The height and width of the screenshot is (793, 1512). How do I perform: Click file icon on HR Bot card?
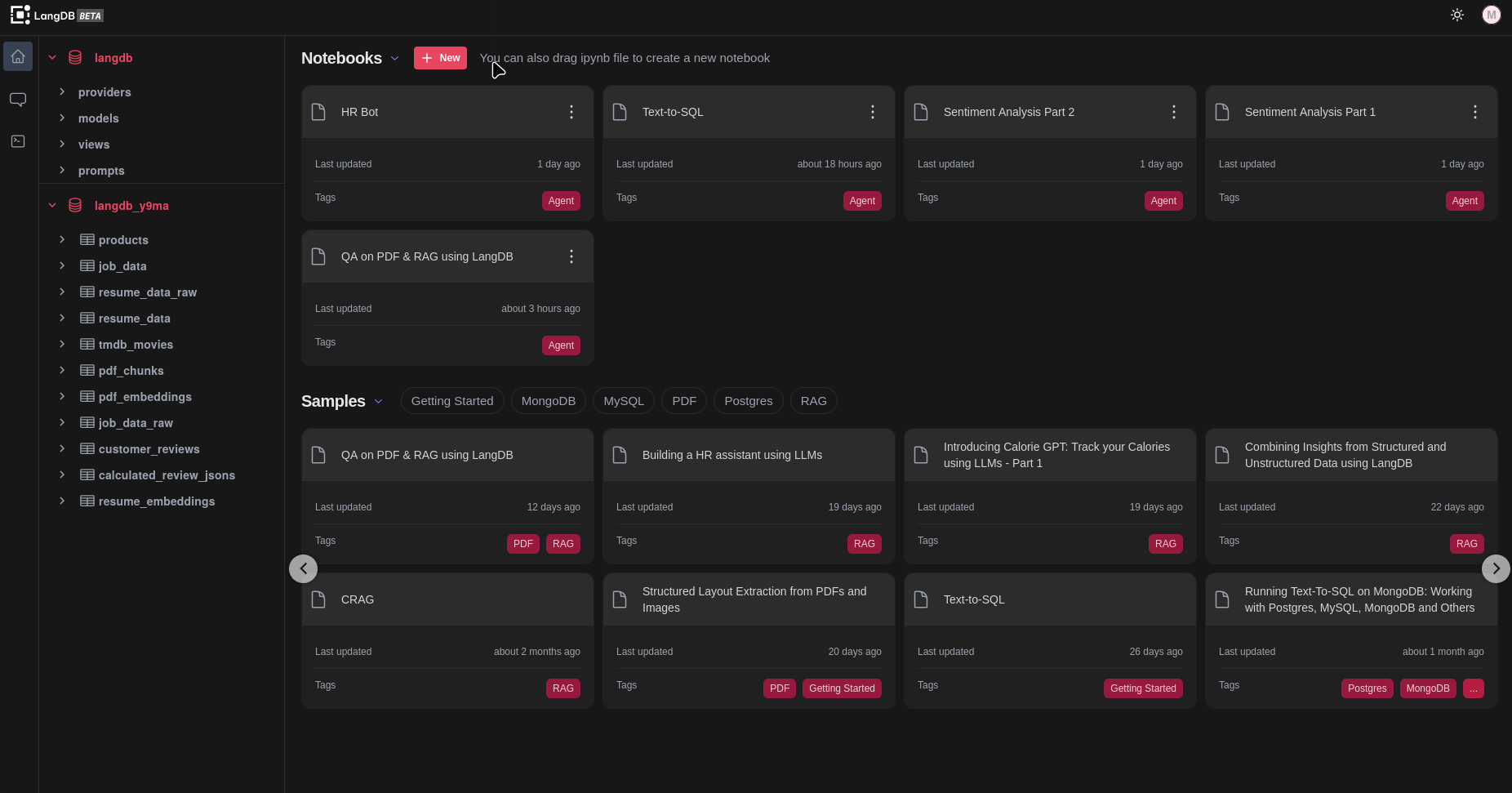pos(319,112)
